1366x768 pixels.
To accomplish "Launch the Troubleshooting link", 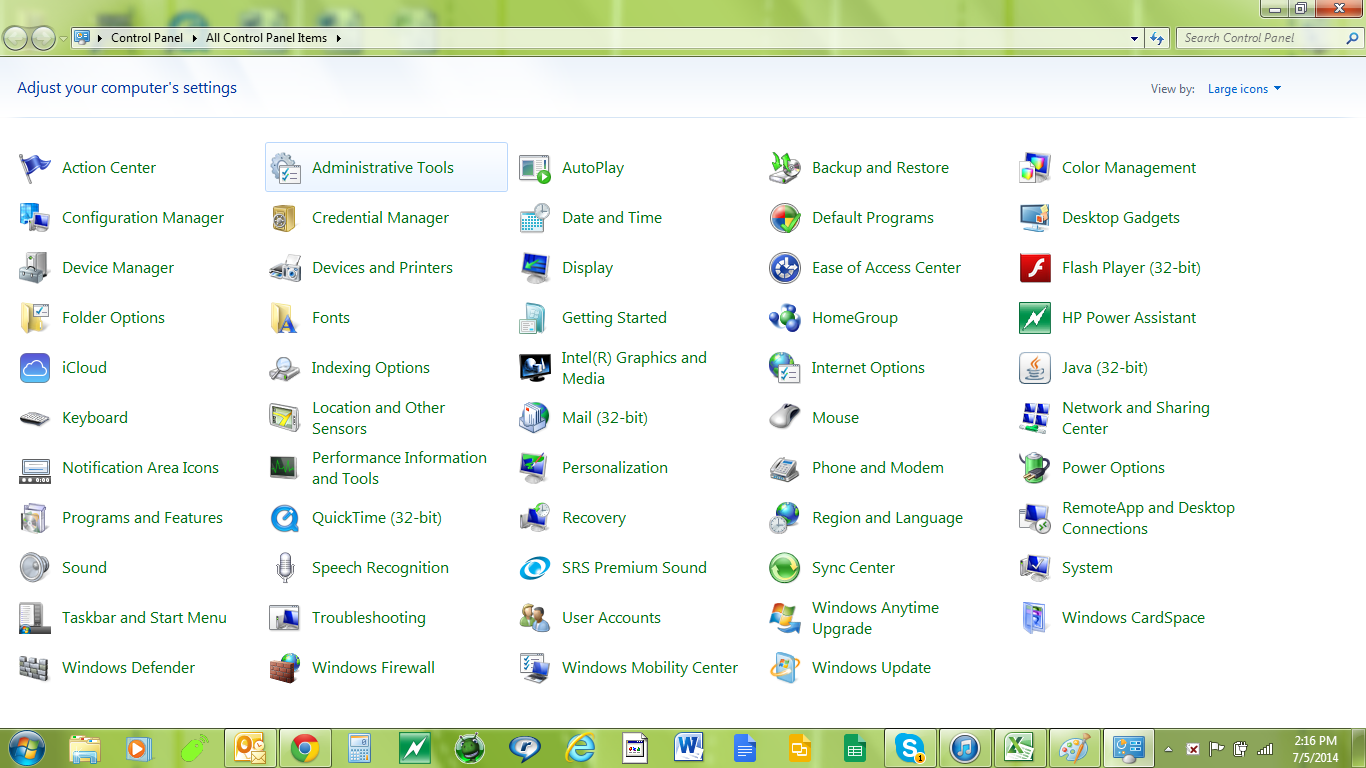I will coord(369,618).
